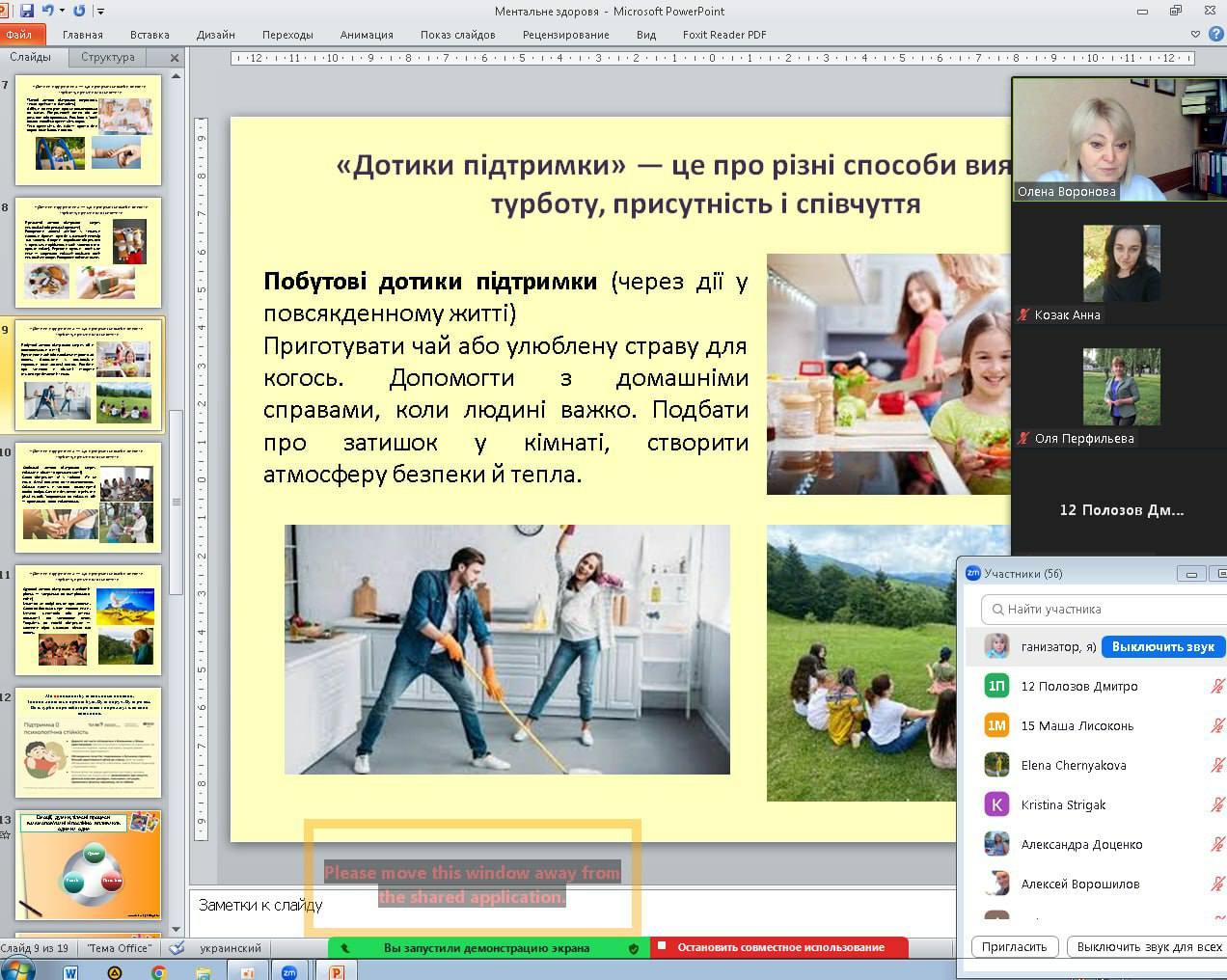1227x980 pixels.
Task: Click the Save icon in quick access toolbar
Action: pyautogui.click(x=26, y=11)
